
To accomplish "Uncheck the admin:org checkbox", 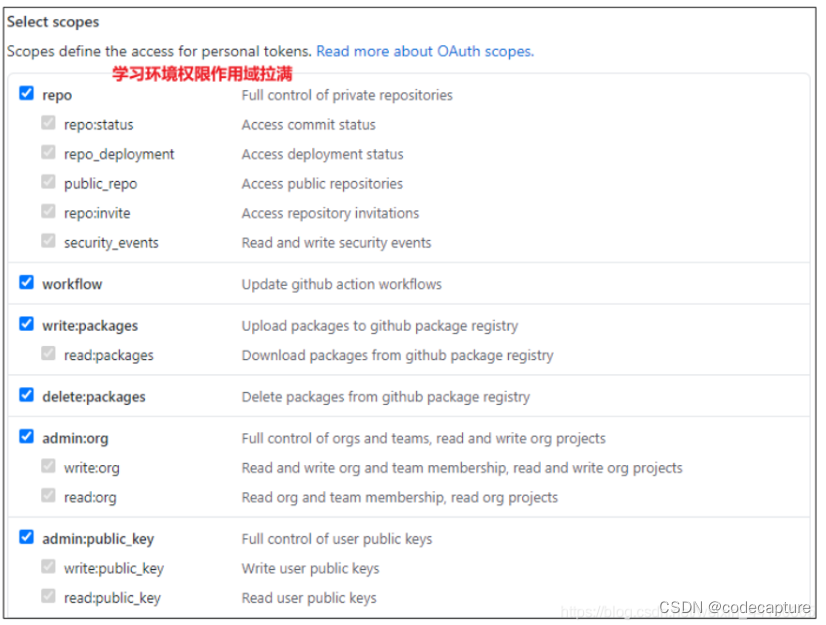I will tap(26, 436).
